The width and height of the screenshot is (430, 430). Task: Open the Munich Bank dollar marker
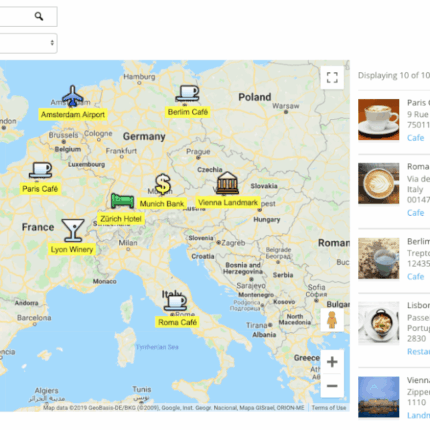[x=163, y=184]
